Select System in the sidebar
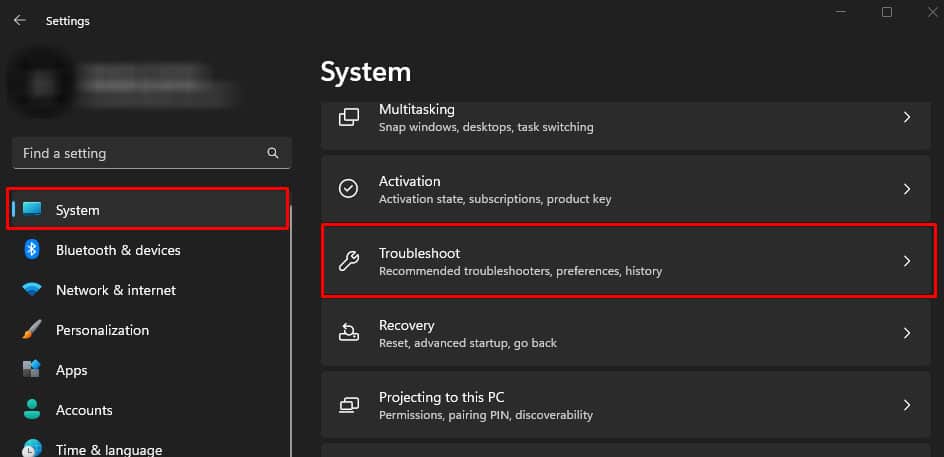 (x=148, y=210)
